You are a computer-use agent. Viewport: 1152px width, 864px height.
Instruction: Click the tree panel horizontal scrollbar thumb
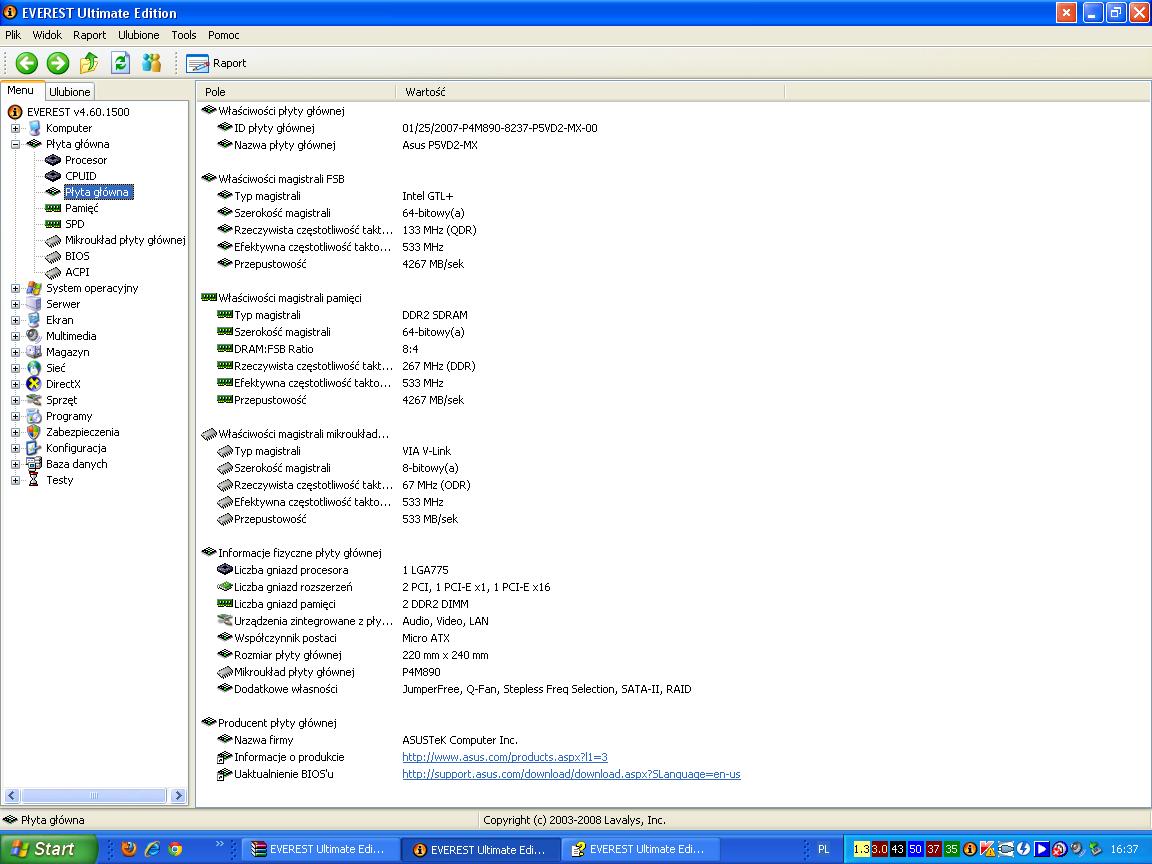93,796
